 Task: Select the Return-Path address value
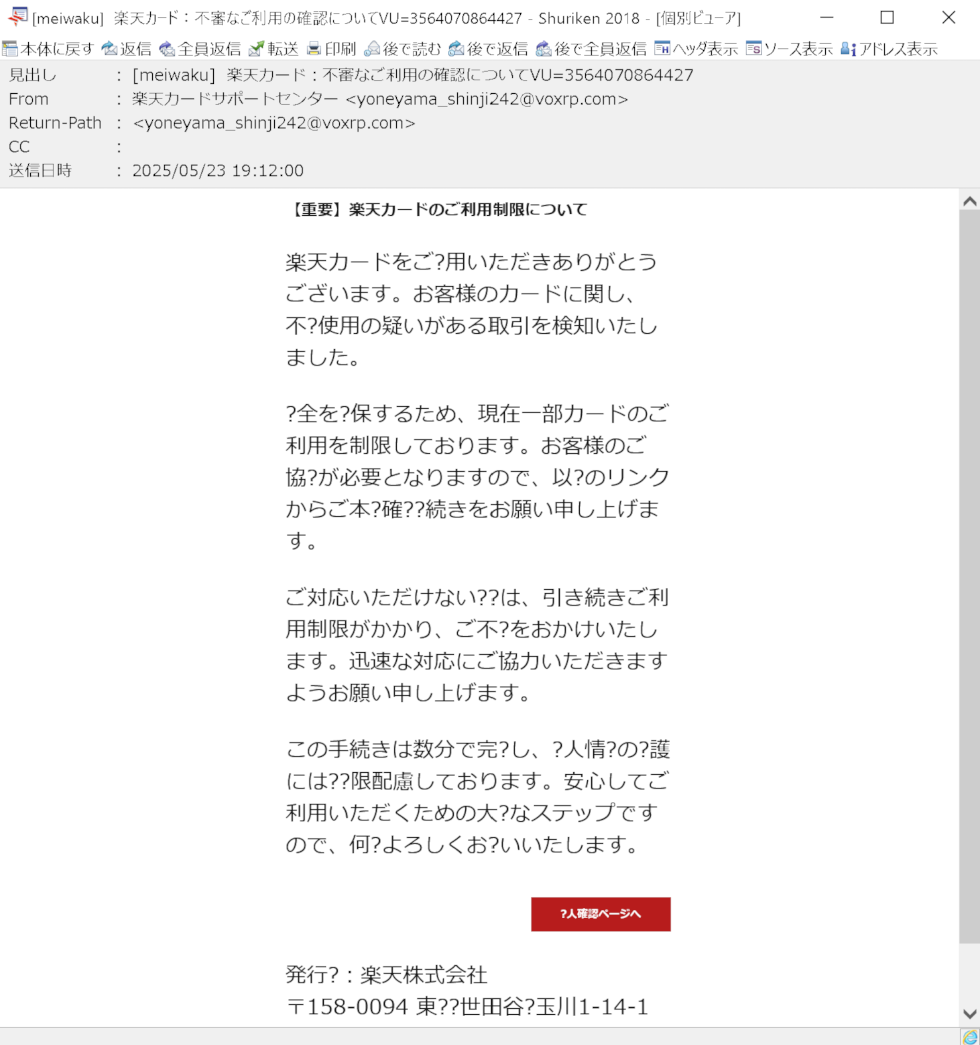click(x=274, y=123)
